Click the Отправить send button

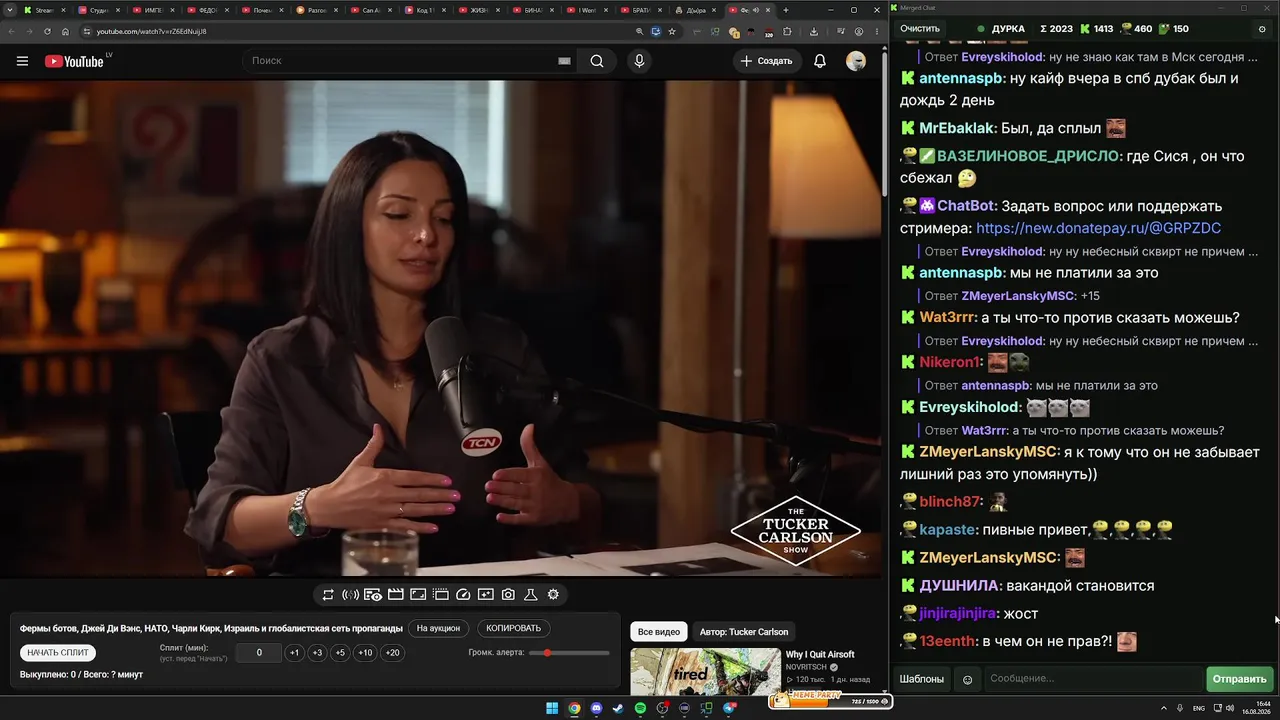point(1239,680)
